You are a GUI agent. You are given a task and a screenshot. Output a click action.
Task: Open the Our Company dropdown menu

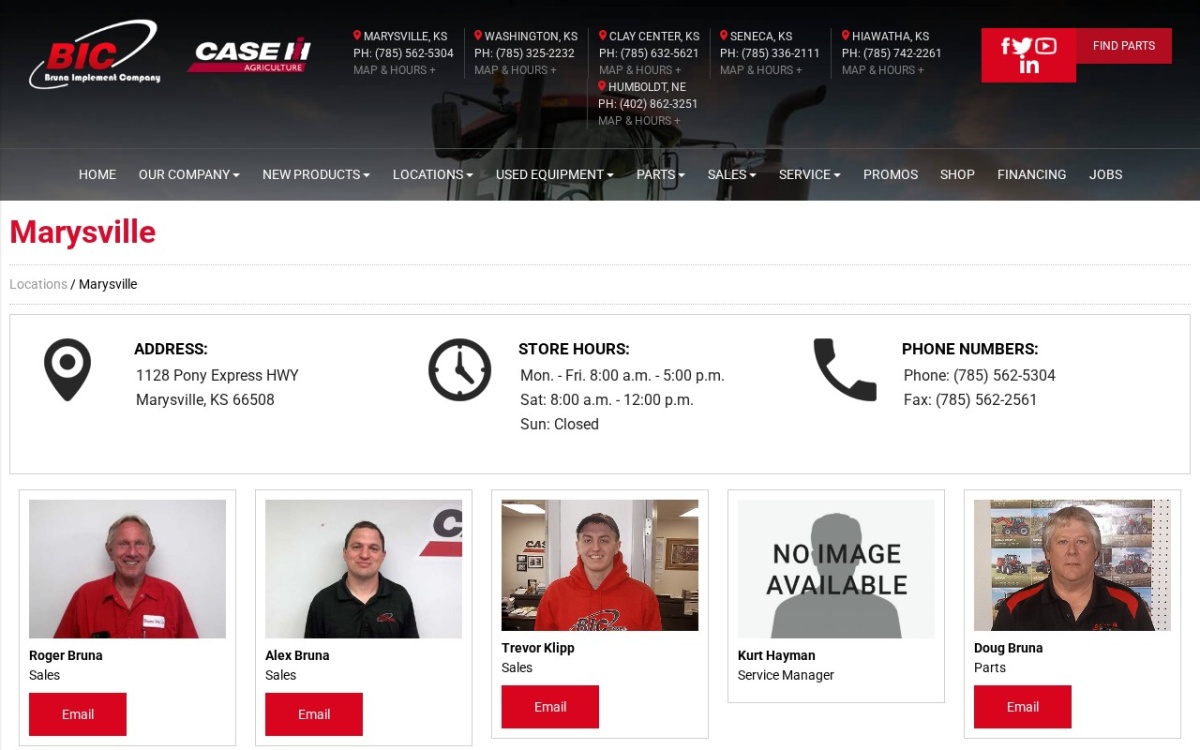pyautogui.click(x=189, y=174)
